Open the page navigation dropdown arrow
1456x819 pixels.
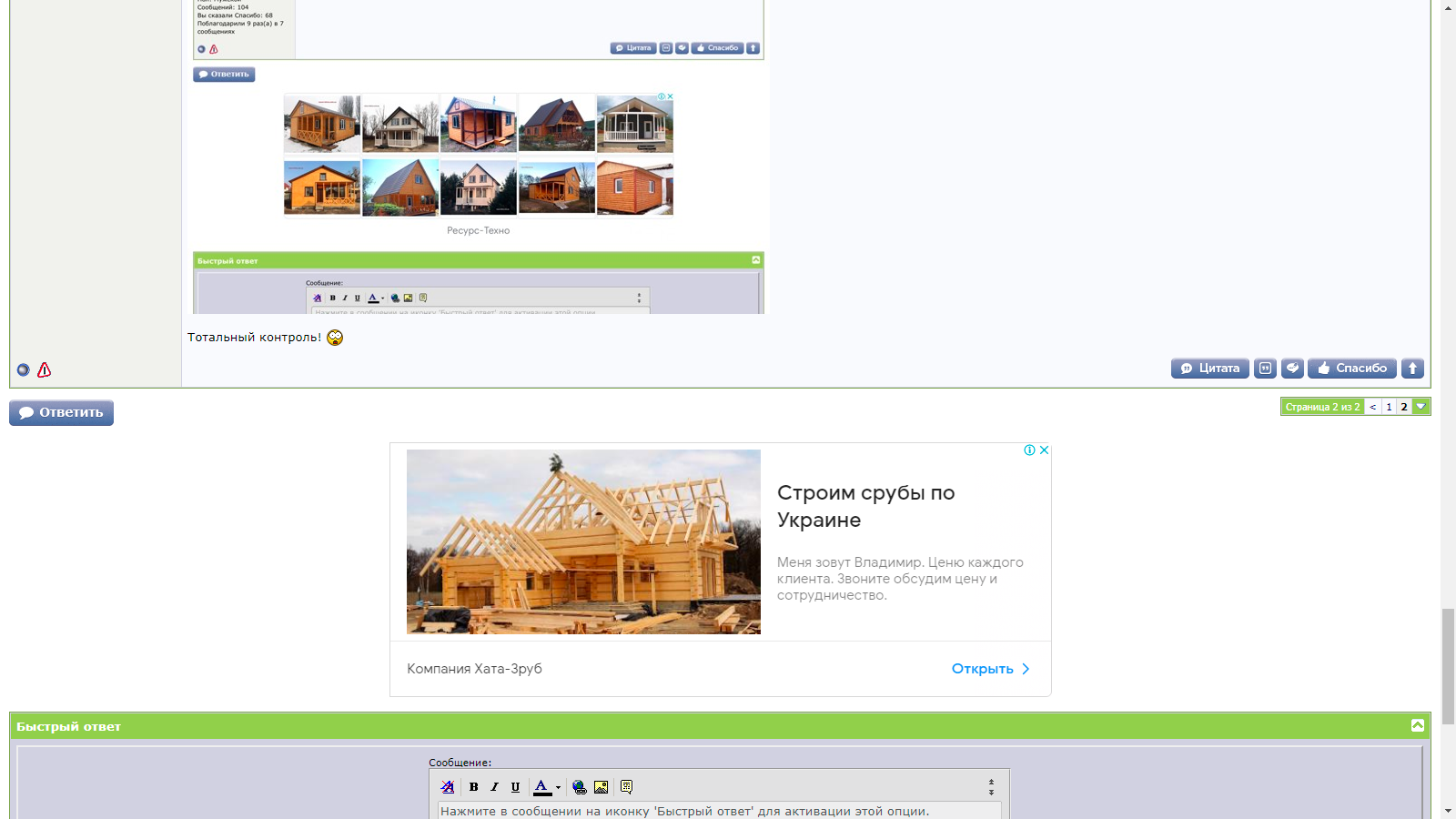pyautogui.click(x=1421, y=407)
